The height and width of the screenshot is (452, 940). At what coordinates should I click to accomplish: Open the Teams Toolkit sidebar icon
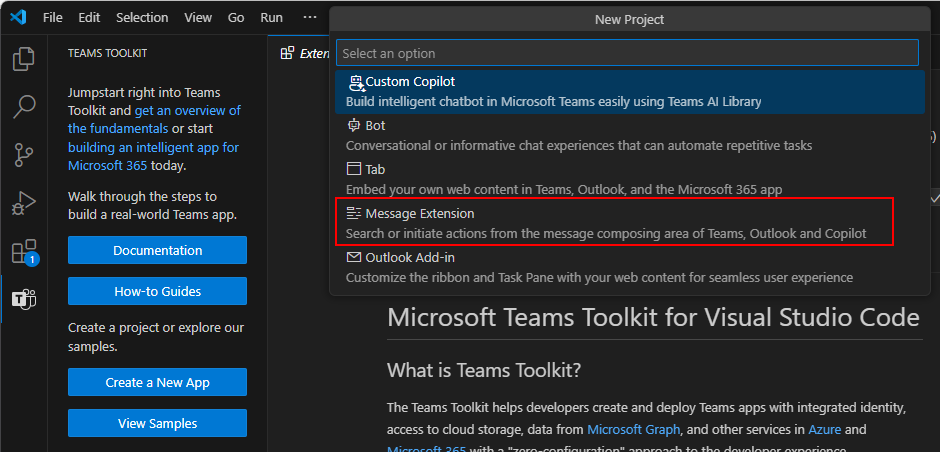(x=25, y=299)
